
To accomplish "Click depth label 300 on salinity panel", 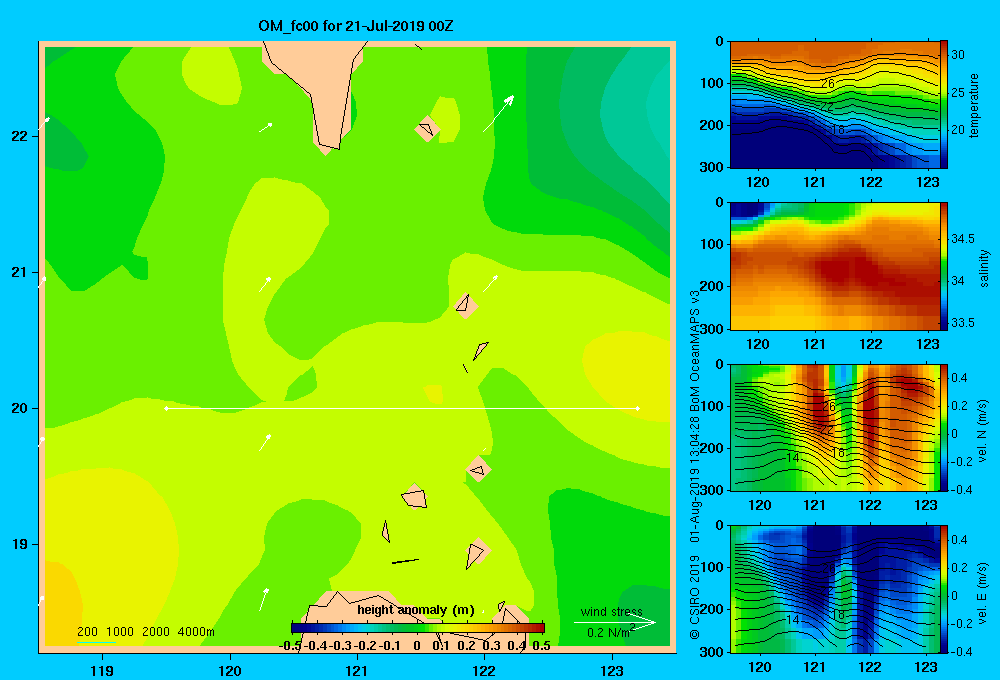I will [713, 329].
